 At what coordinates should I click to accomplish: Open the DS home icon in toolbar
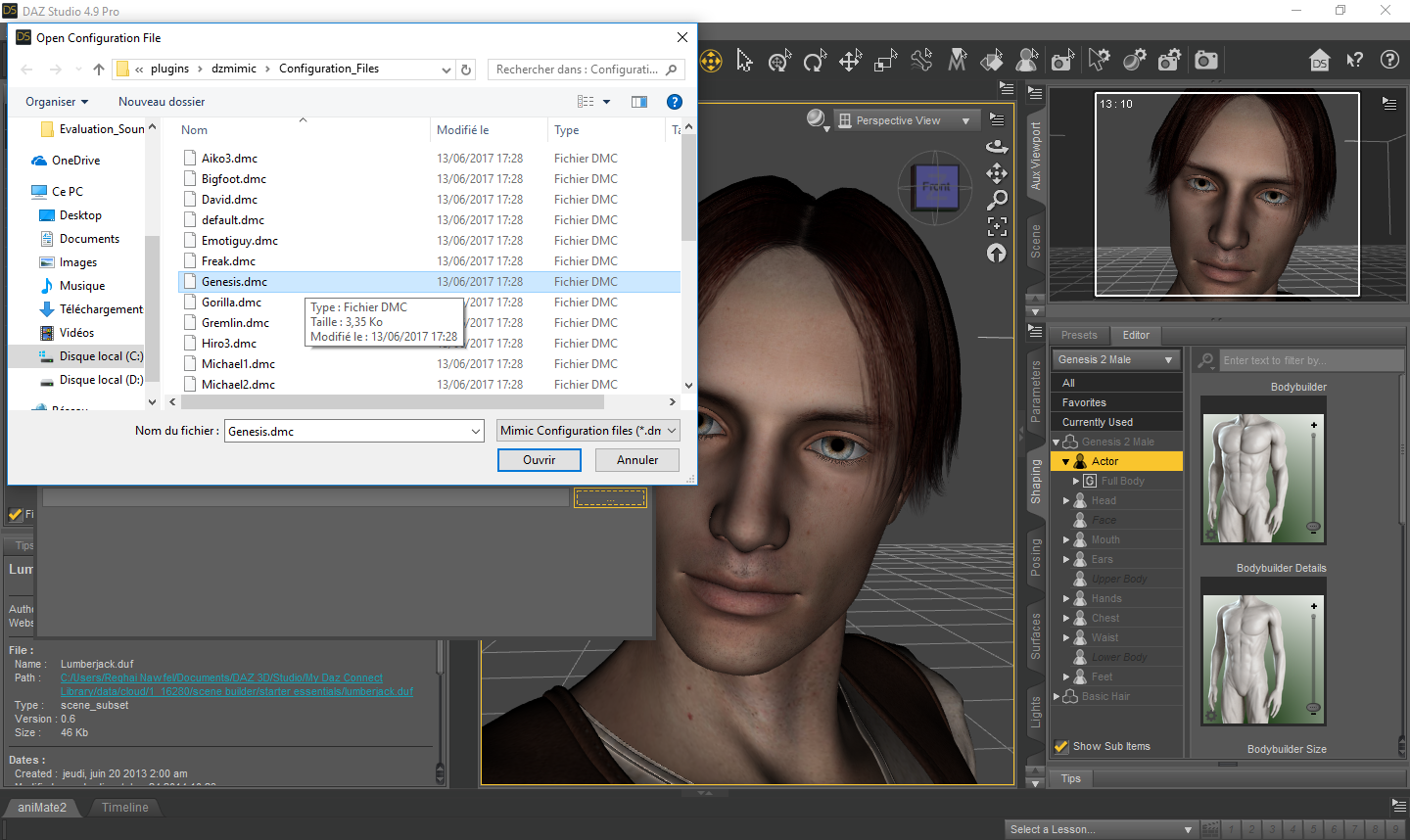(1320, 61)
